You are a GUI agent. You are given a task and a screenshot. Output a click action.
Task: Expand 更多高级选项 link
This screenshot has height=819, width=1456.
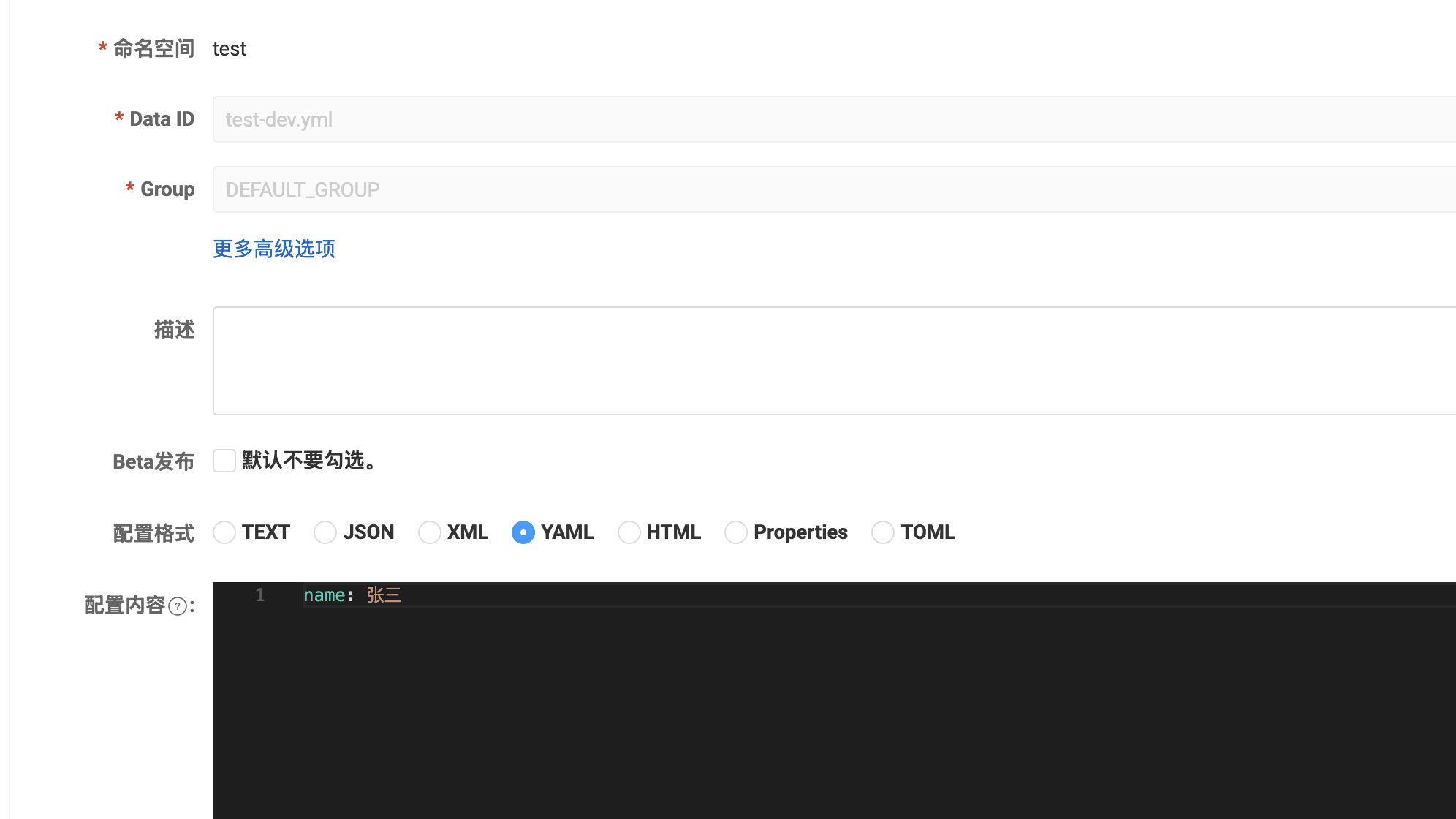tap(274, 249)
